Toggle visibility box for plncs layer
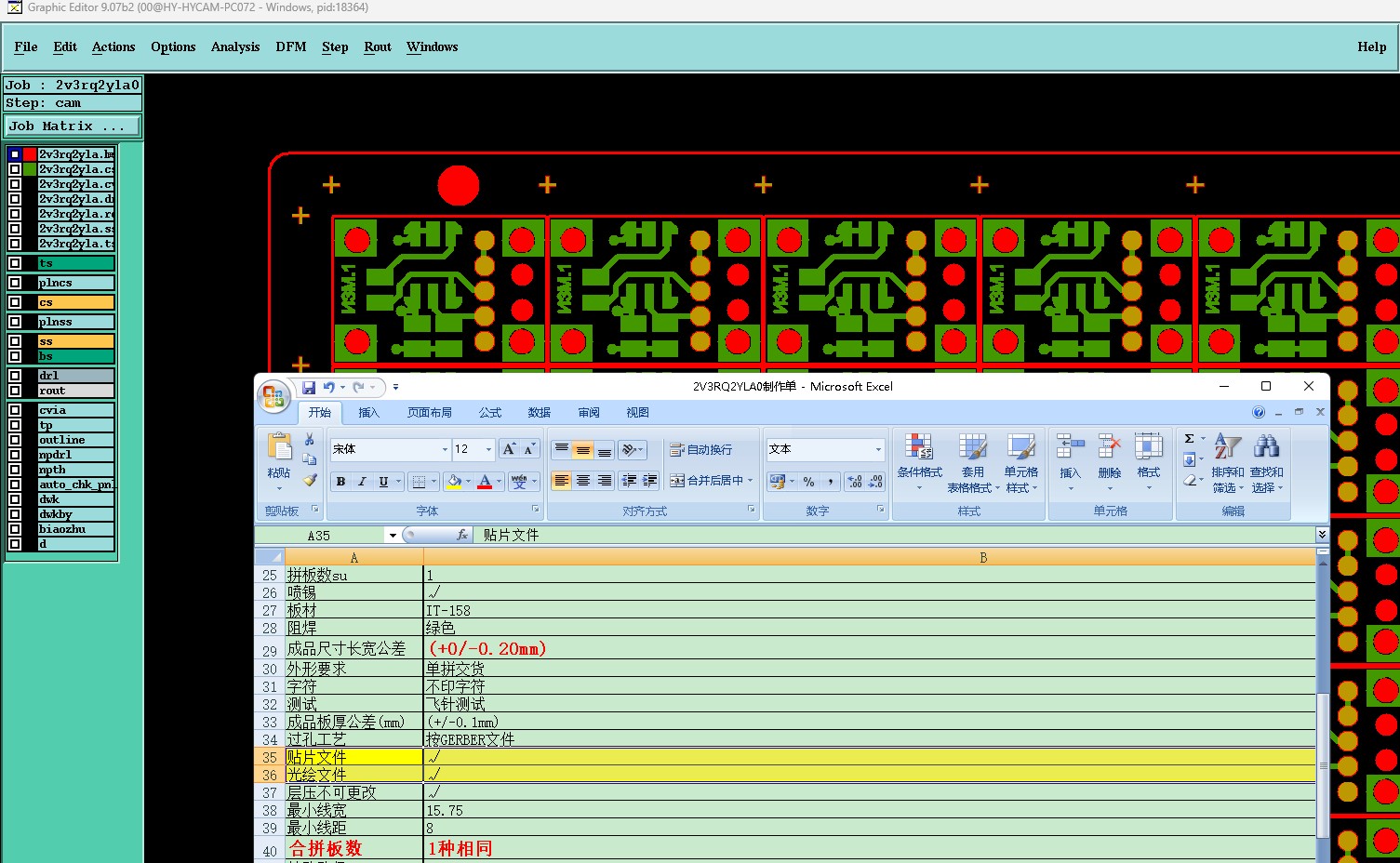Screen dimensions: 1400x863 click(x=15, y=283)
